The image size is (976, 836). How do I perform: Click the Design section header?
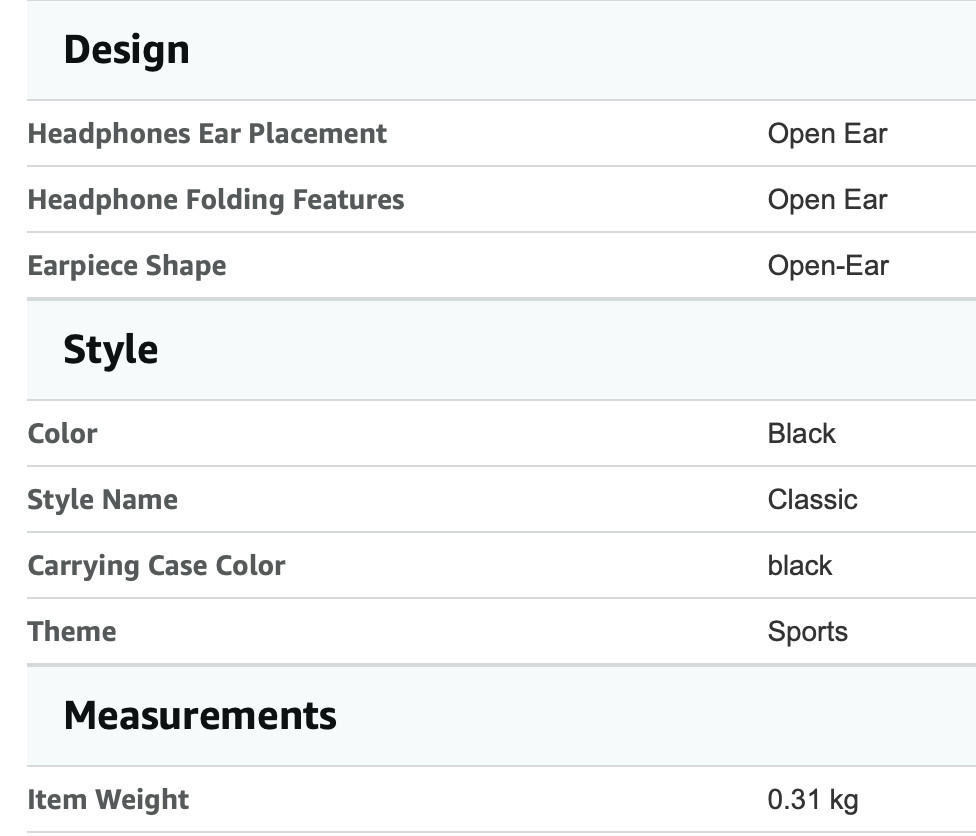501,50
